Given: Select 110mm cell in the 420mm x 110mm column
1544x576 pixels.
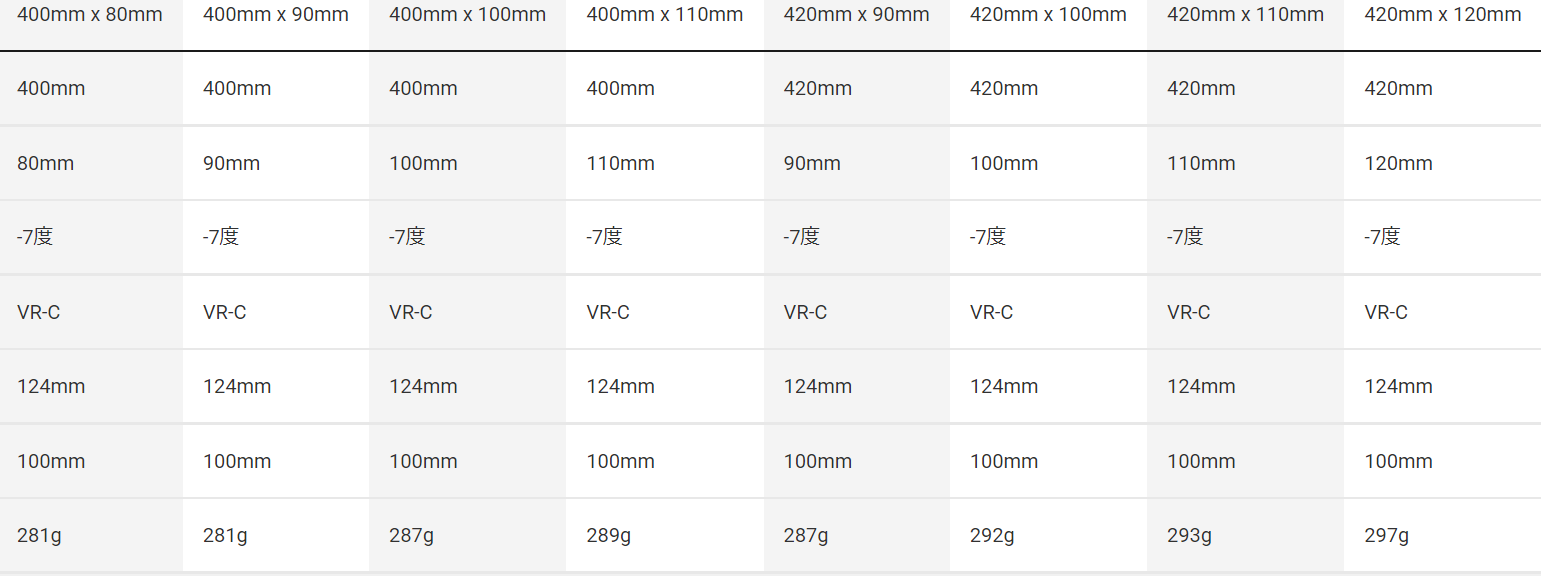Looking at the screenshot, I should pyautogui.click(x=1201, y=163).
